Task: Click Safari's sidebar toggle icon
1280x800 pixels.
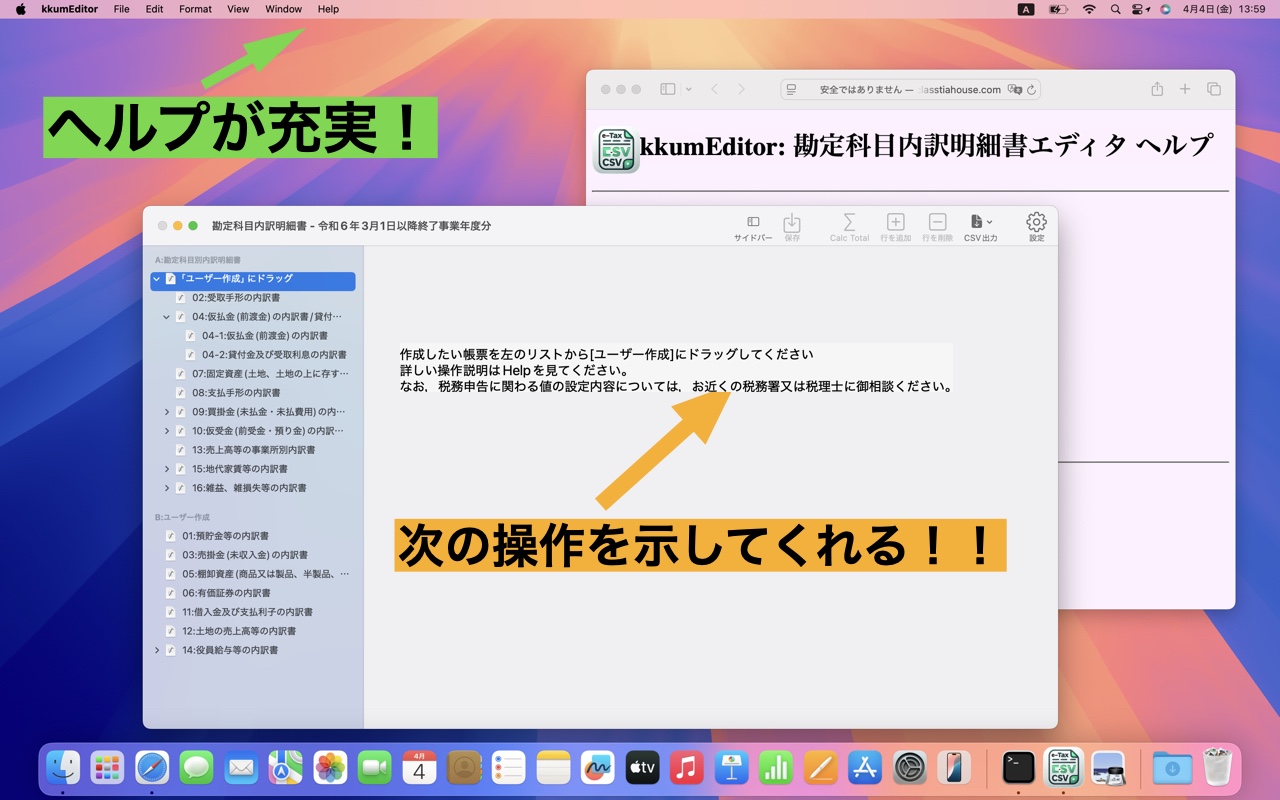Action: [x=668, y=89]
